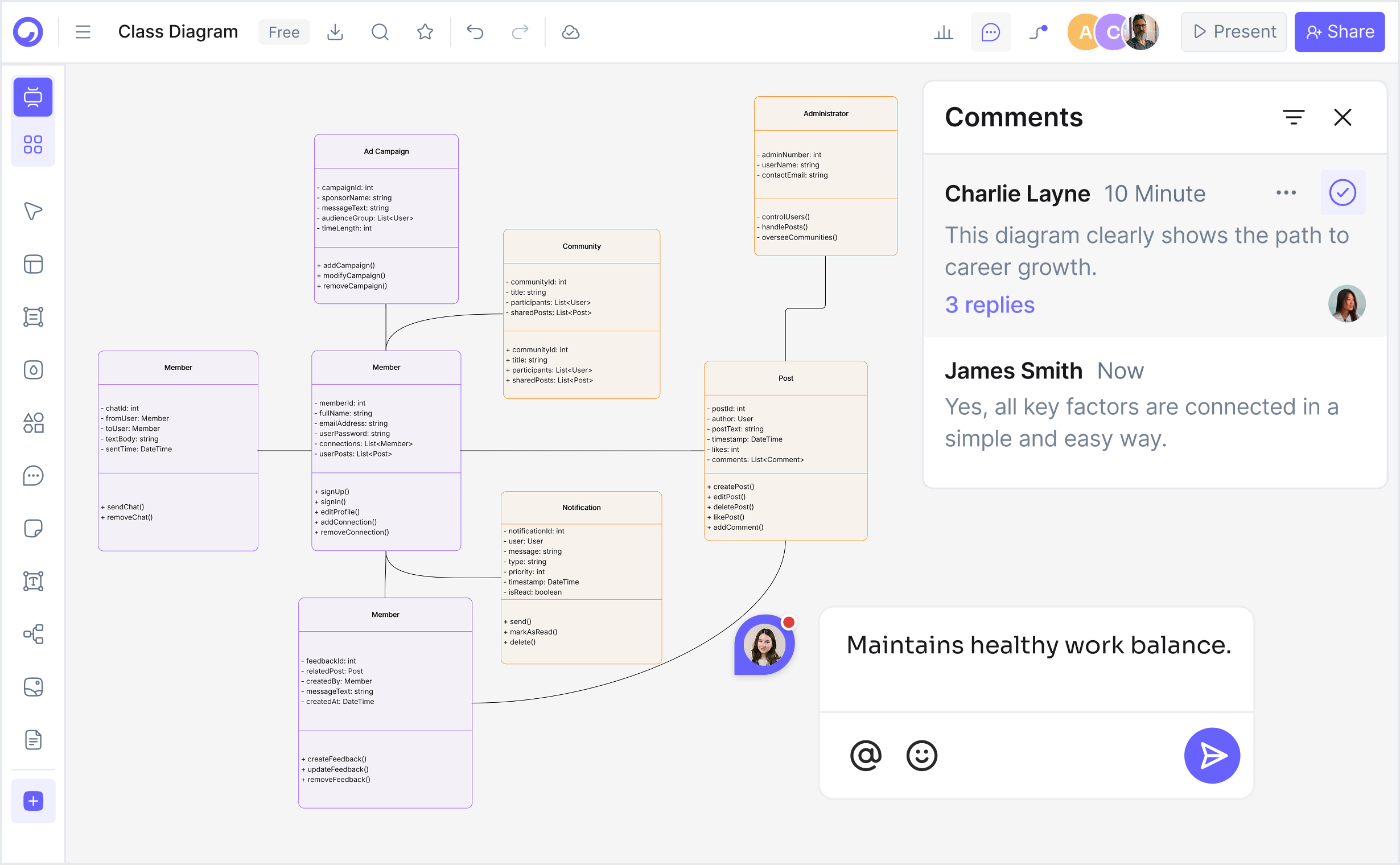Viewport: 1400px width, 865px height.
Task: Click the cloud sync status icon
Action: (x=570, y=32)
